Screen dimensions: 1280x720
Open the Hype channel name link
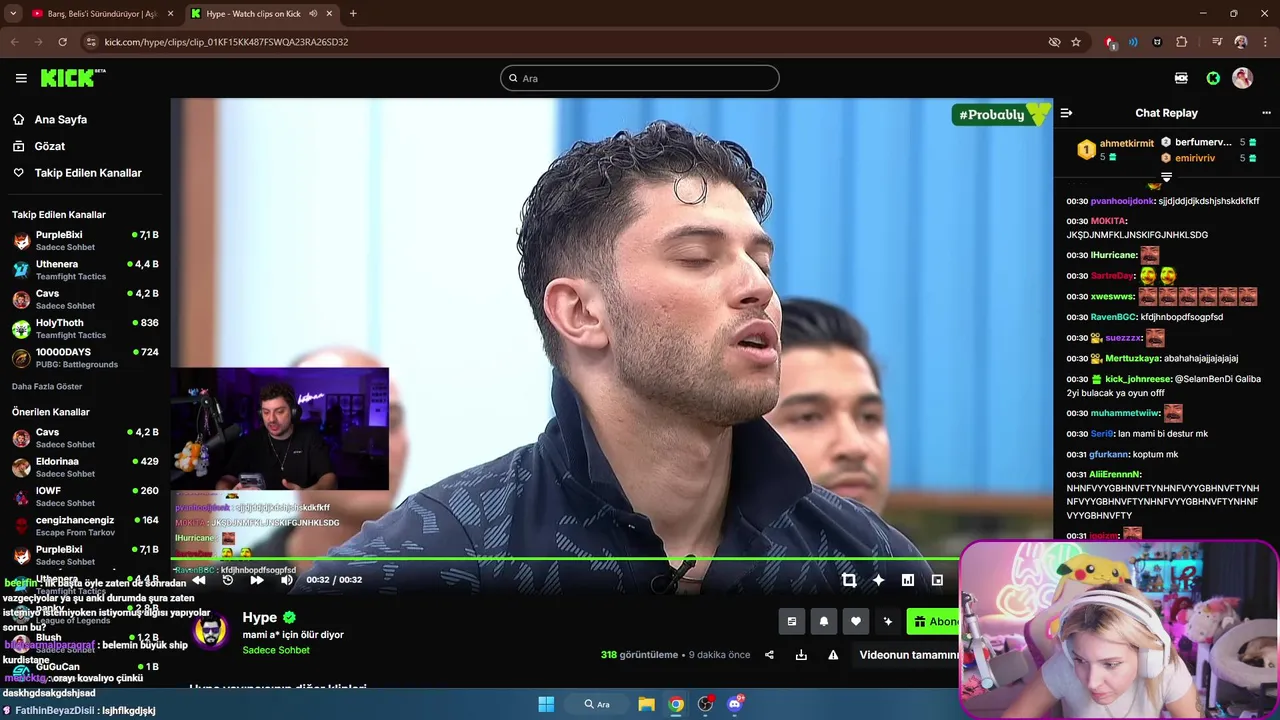click(x=259, y=617)
